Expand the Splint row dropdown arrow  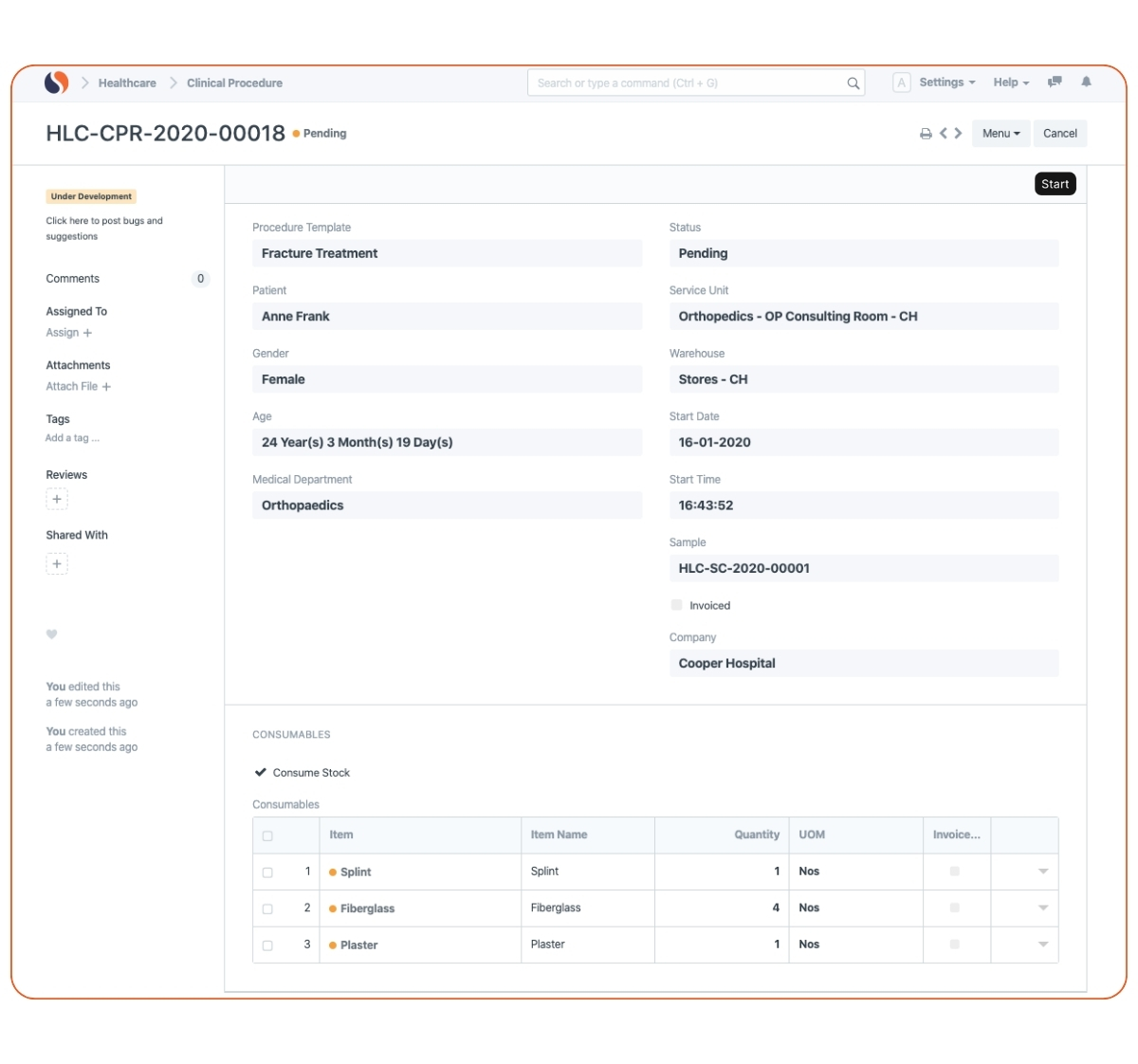pyautogui.click(x=1043, y=871)
